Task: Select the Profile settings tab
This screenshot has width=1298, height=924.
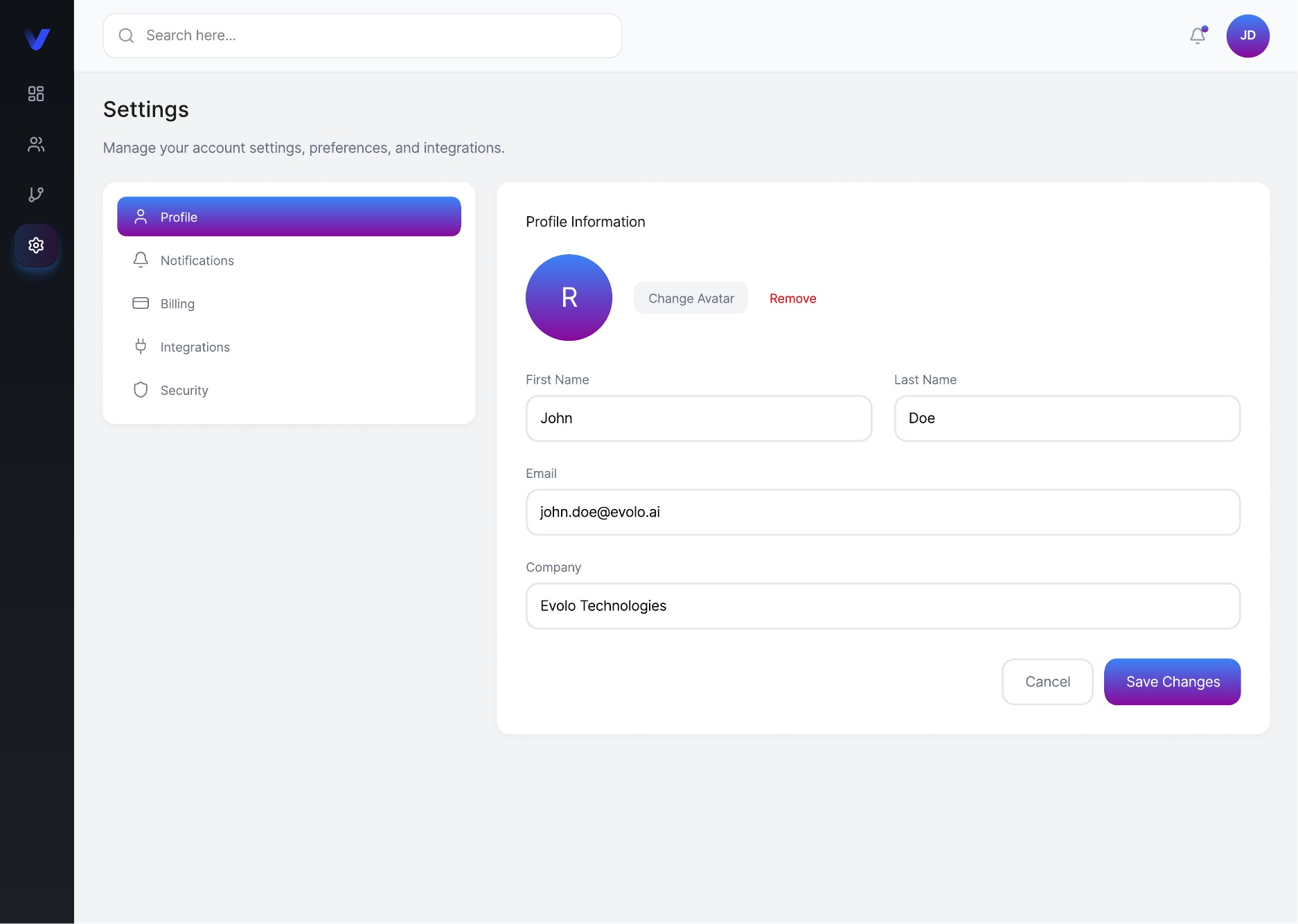Action: (x=289, y=217)
